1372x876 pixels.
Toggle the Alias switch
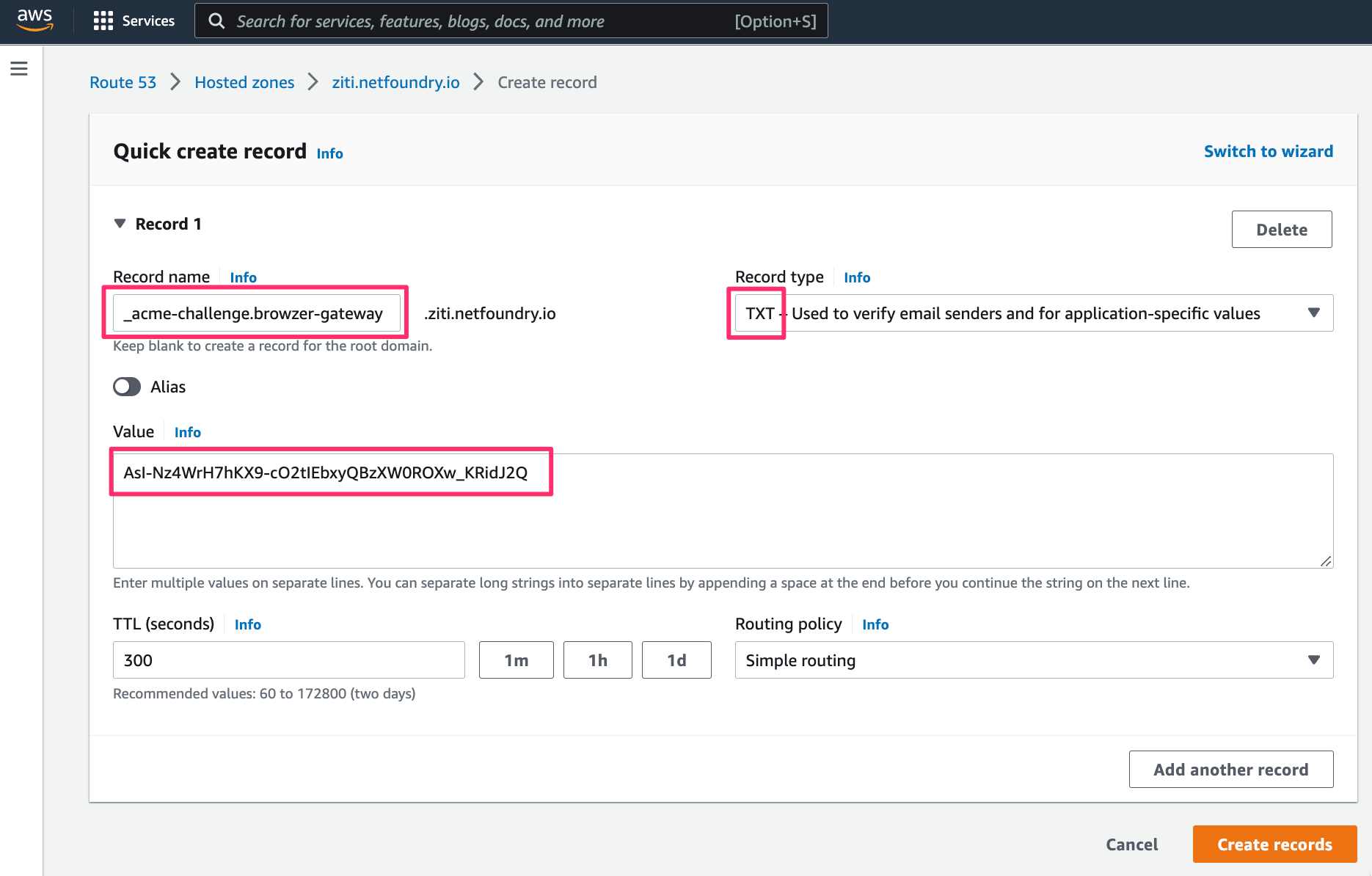tap(127, 387)
